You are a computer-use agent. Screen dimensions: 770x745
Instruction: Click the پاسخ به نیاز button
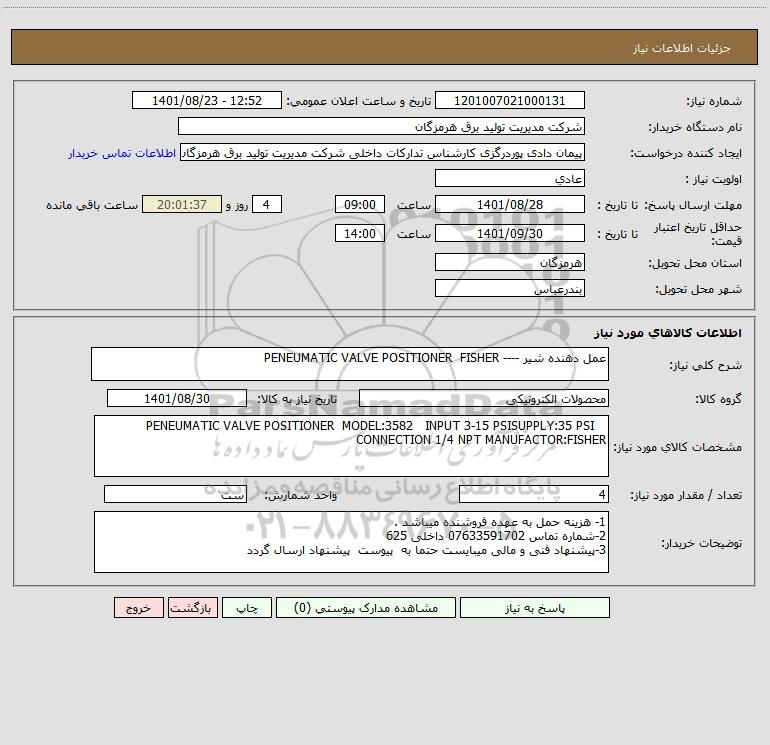(535, 608)
